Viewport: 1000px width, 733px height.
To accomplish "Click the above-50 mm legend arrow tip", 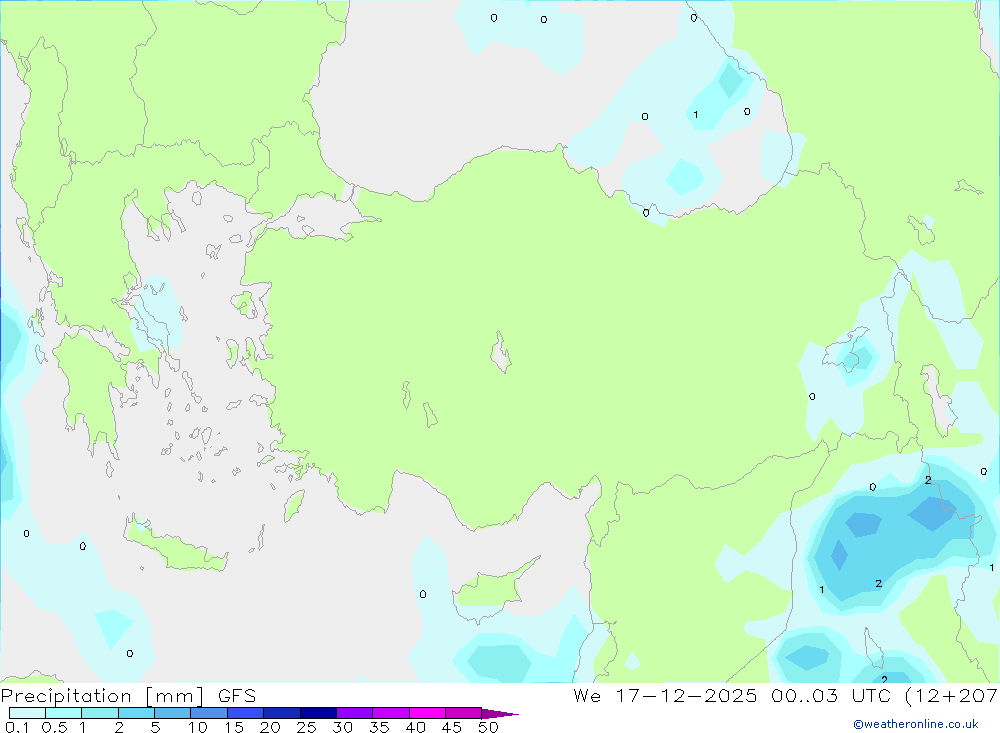I will click(x=500, y=714).
